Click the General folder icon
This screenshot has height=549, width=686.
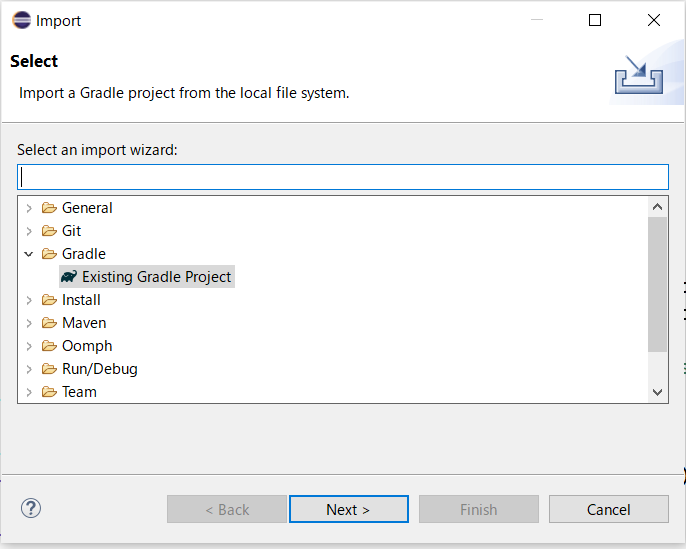tap(49, 208)
